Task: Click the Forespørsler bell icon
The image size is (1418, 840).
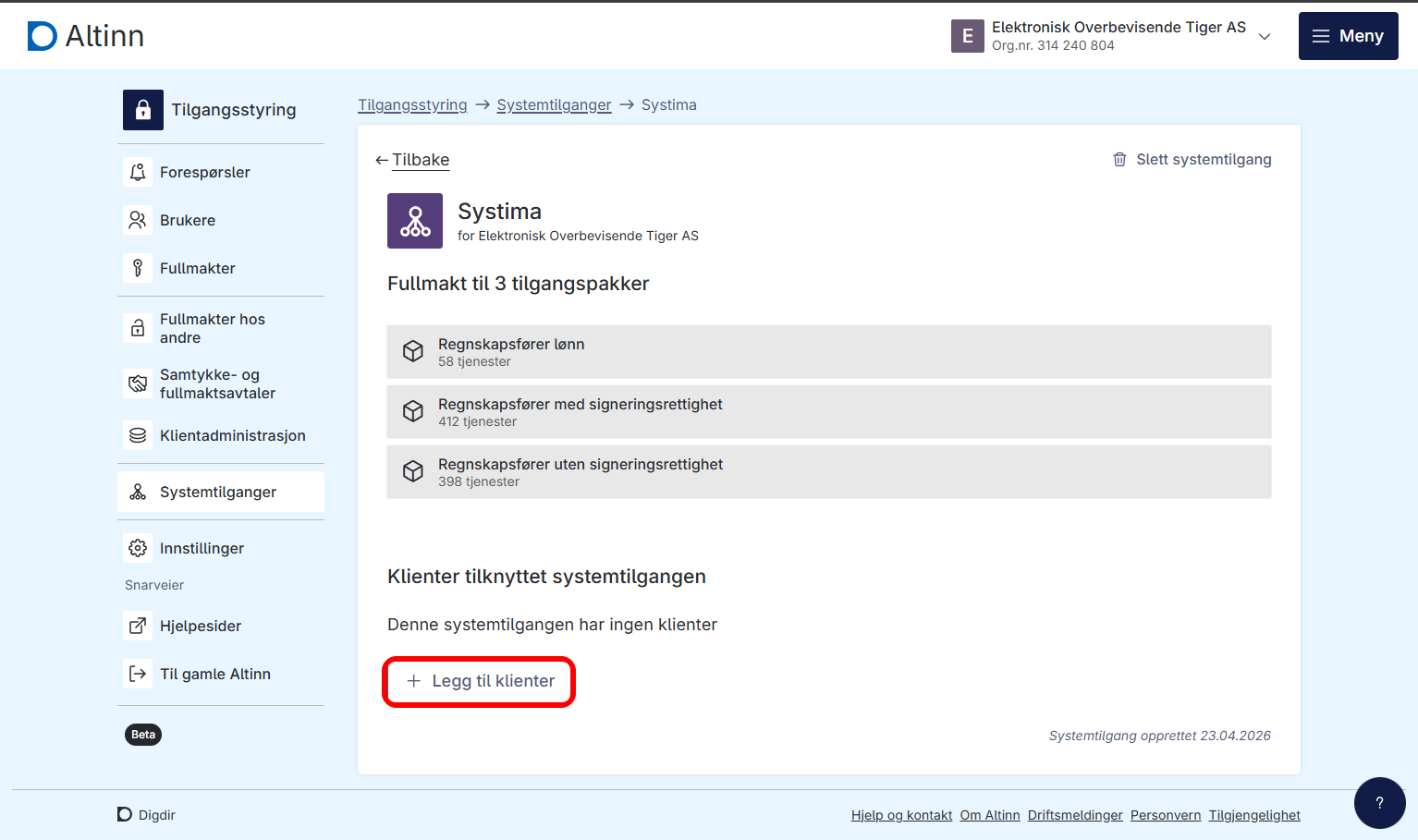Action: click(138, 172)
